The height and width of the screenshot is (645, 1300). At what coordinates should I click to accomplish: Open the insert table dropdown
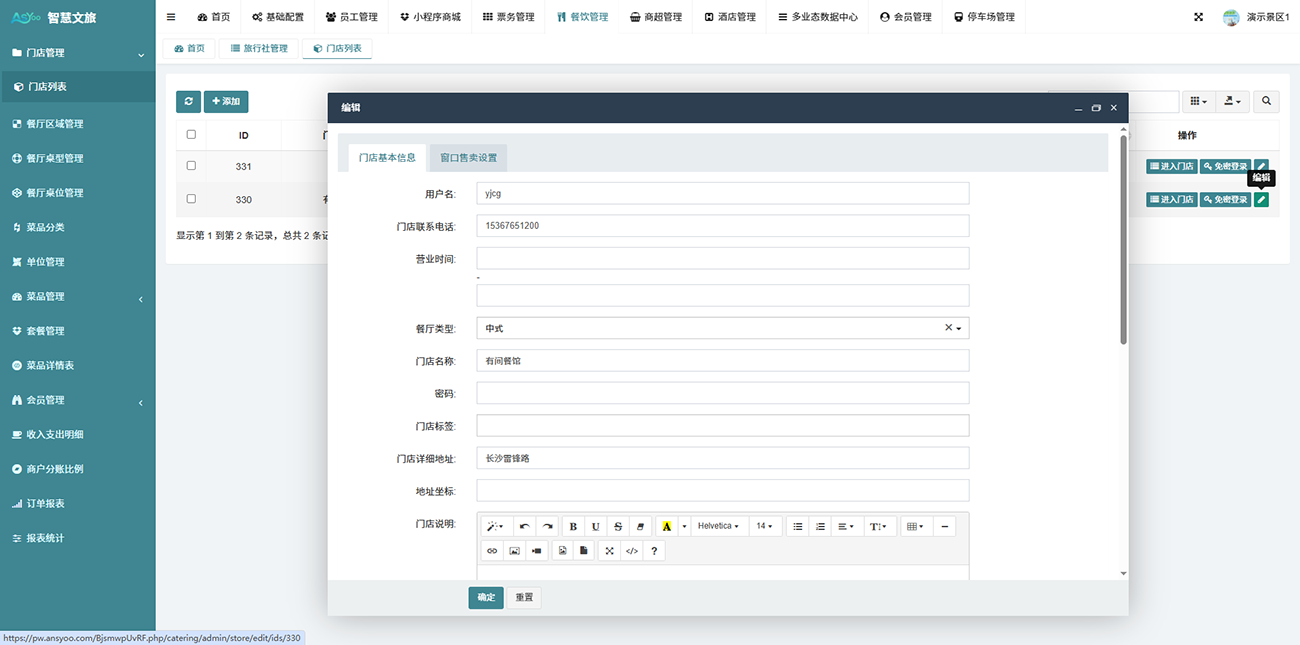(x=915, y=526)
